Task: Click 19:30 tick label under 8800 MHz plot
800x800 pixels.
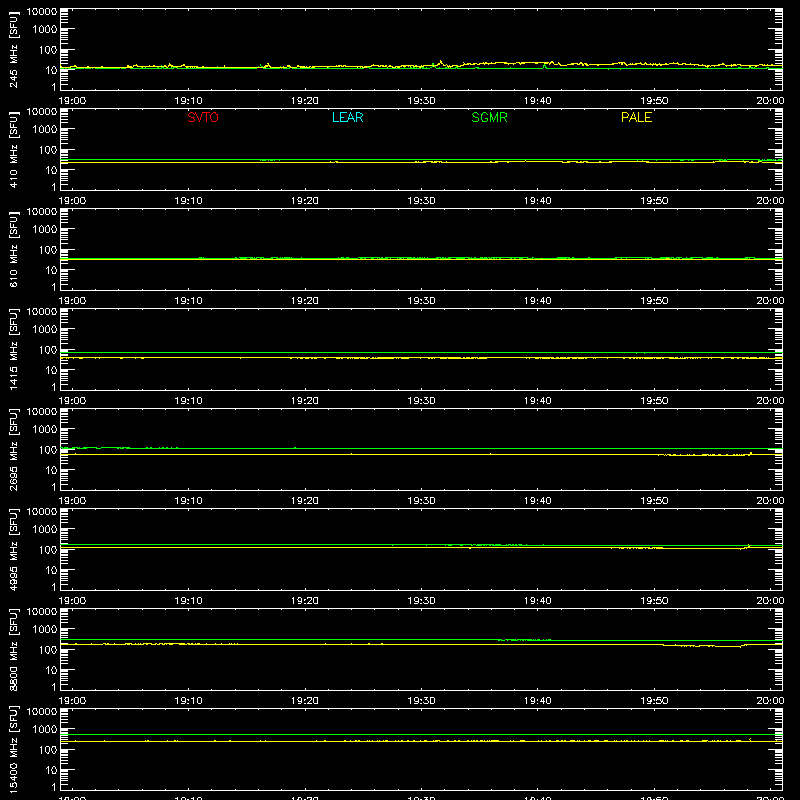Action: pos(421,701)
